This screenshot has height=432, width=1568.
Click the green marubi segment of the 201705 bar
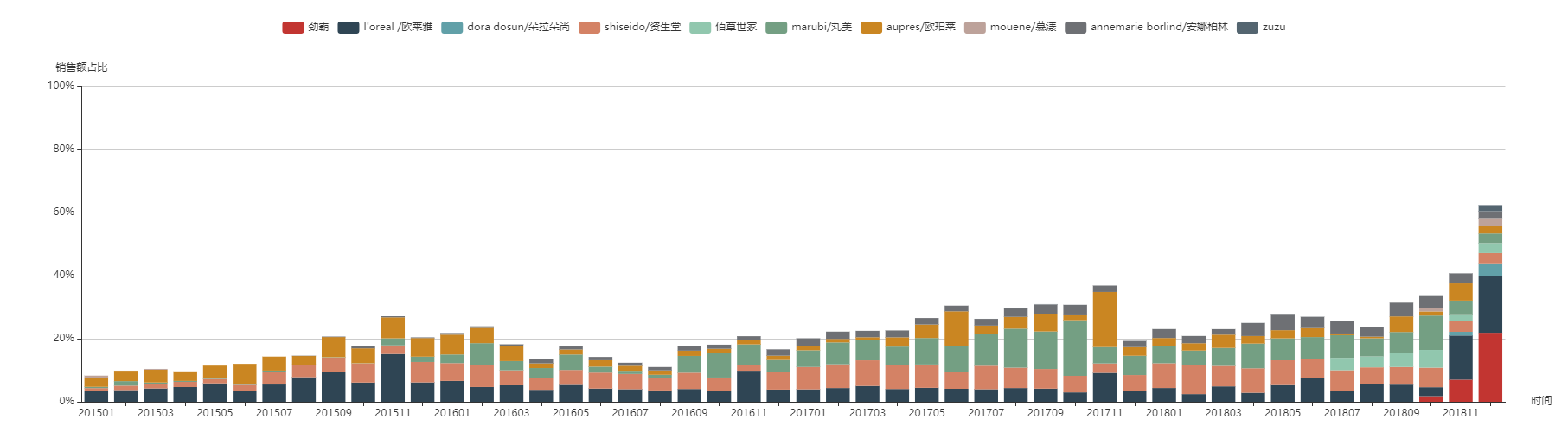coord(927,351)
